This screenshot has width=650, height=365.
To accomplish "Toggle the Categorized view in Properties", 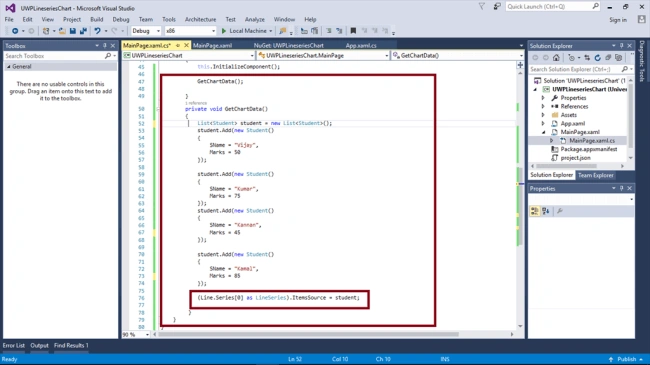I will [x=535, y=212].
